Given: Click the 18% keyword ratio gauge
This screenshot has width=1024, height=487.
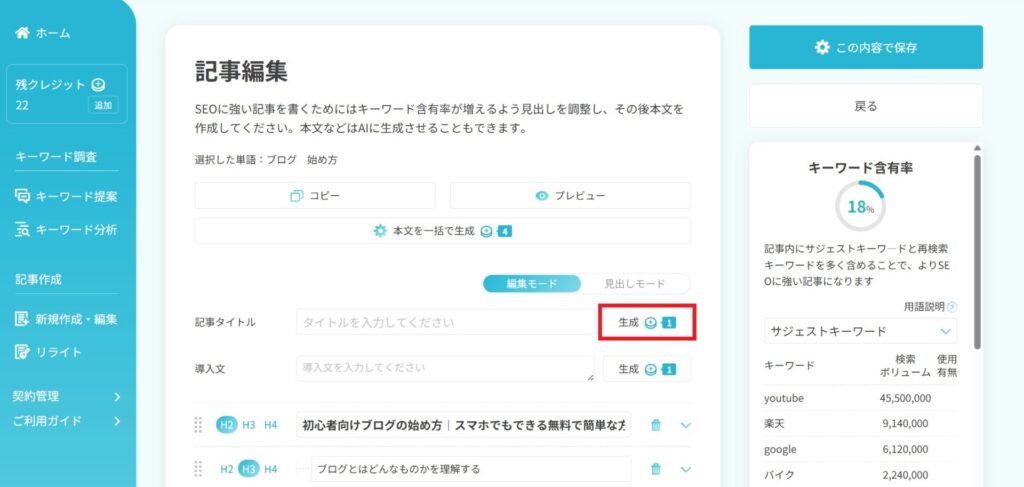Looking at the screenshot, I should coord(860,206).
